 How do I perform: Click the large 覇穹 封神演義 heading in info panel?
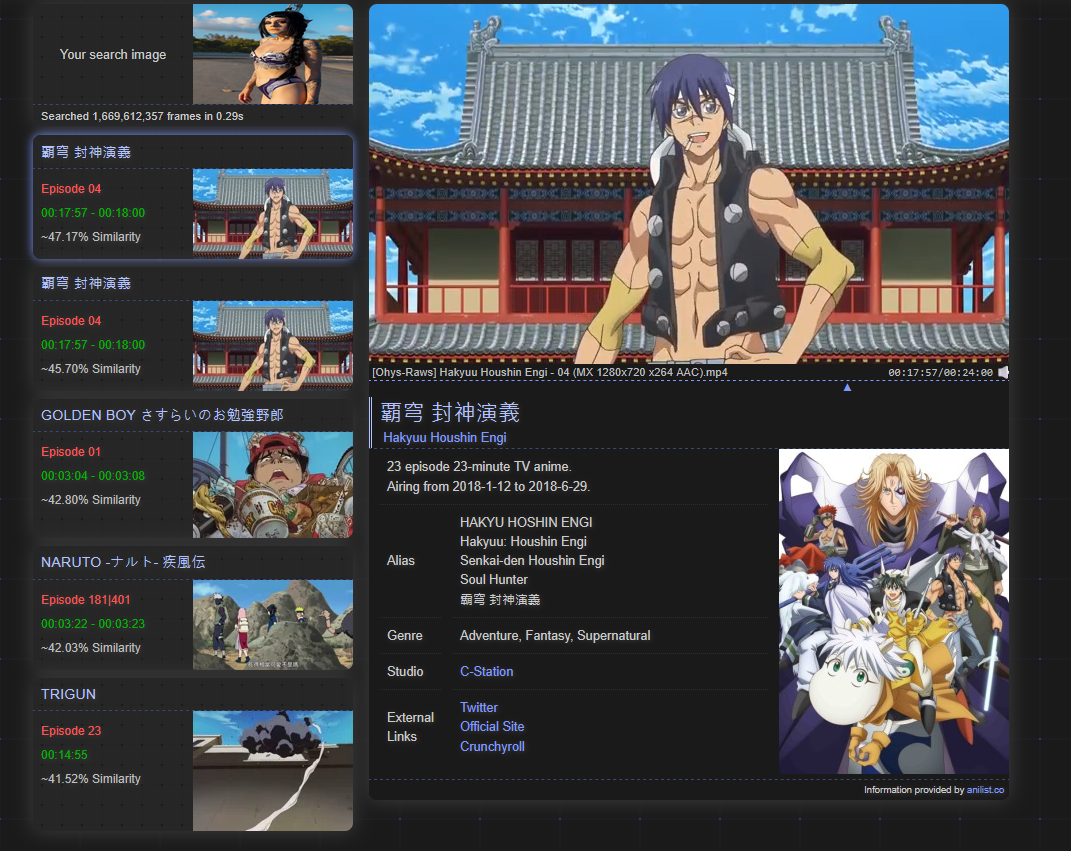450,413
